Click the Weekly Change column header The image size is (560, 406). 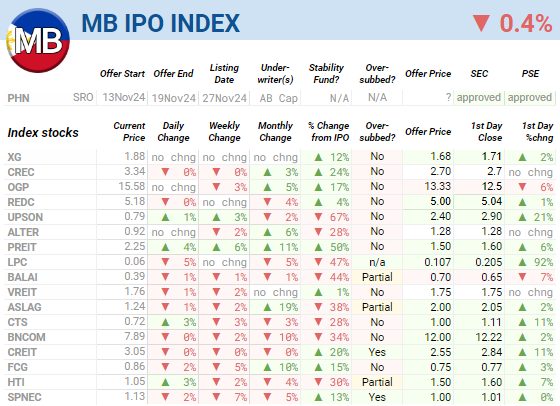(x=224, y=131)
